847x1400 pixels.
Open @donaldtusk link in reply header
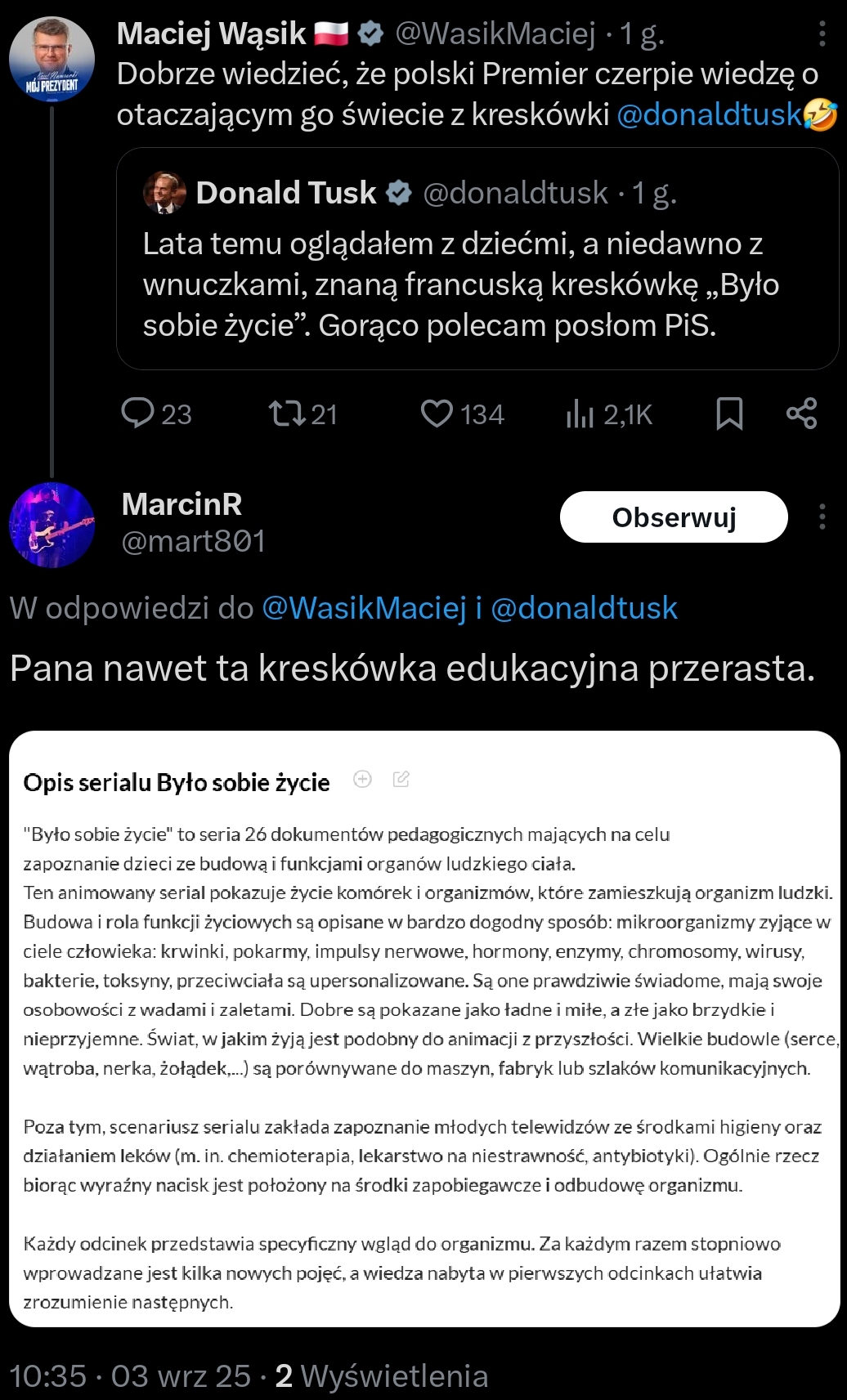(x=584, y=608)
